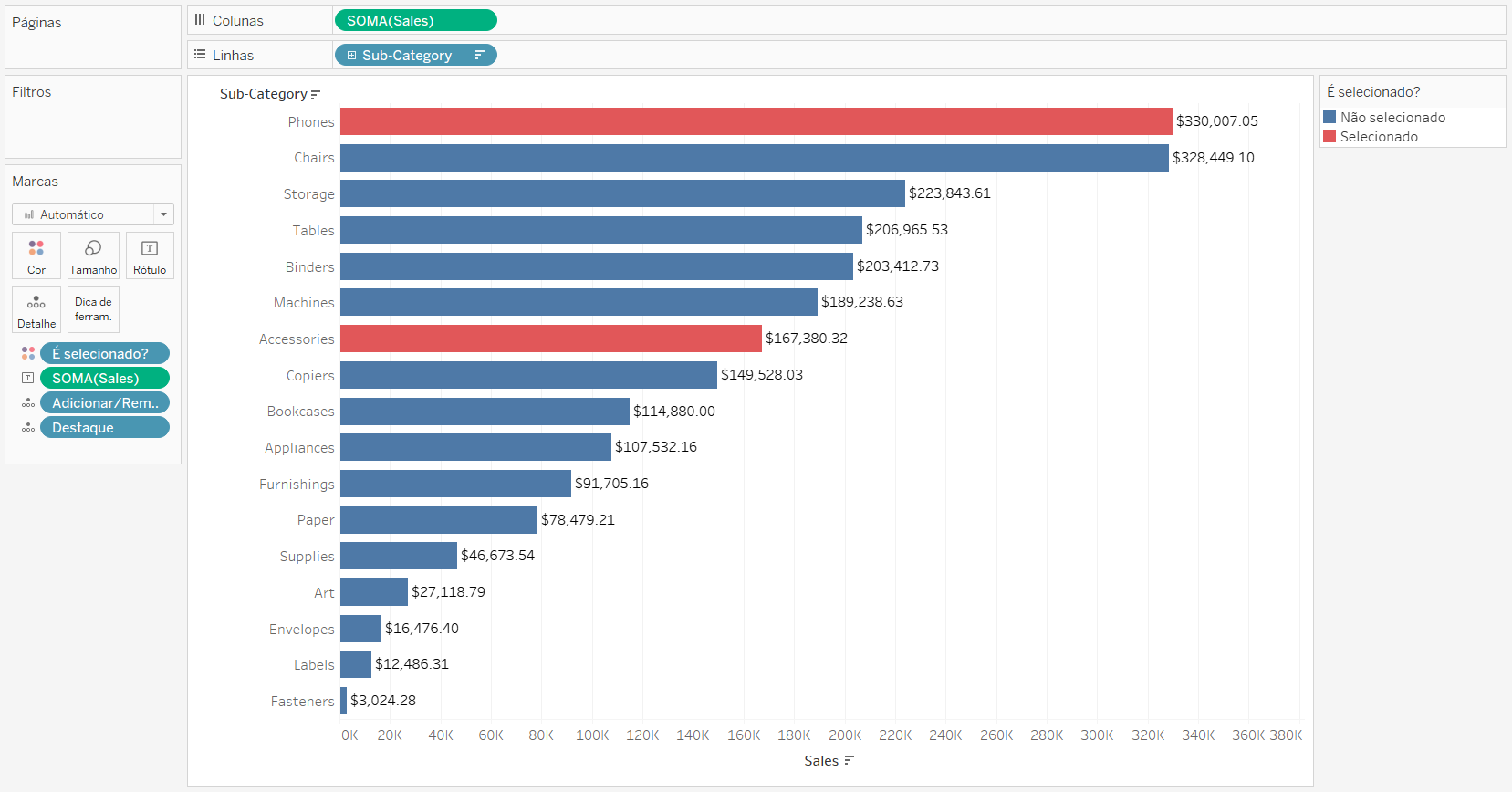Click red Selecionado legend swatch
This screenshot has width=1512, height=792.
pyautogui.click(x=1330, y=136)
